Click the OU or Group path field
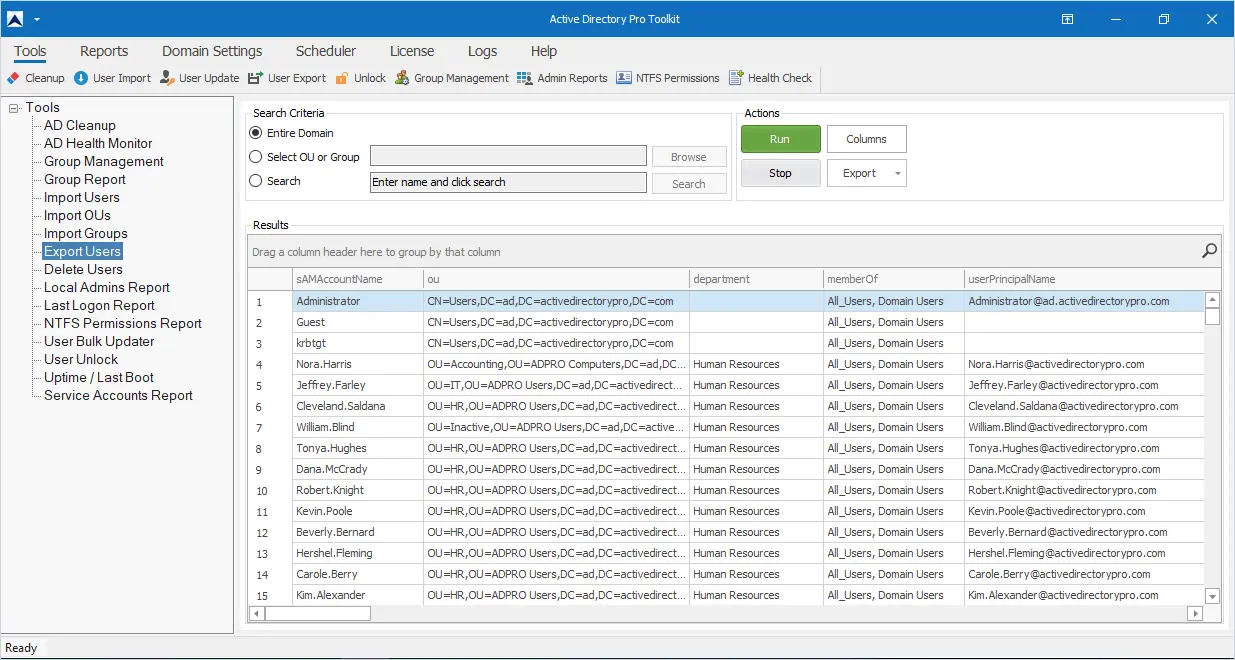The width and height of the screenshot is (1235, 660). coord(508,155)
